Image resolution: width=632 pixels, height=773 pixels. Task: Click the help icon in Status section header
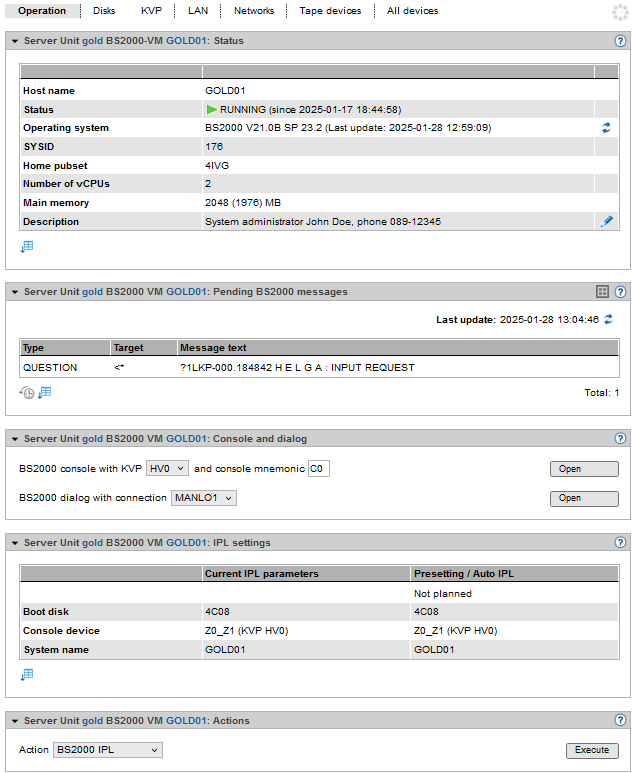pyautogui.click(x=620, y=41)
